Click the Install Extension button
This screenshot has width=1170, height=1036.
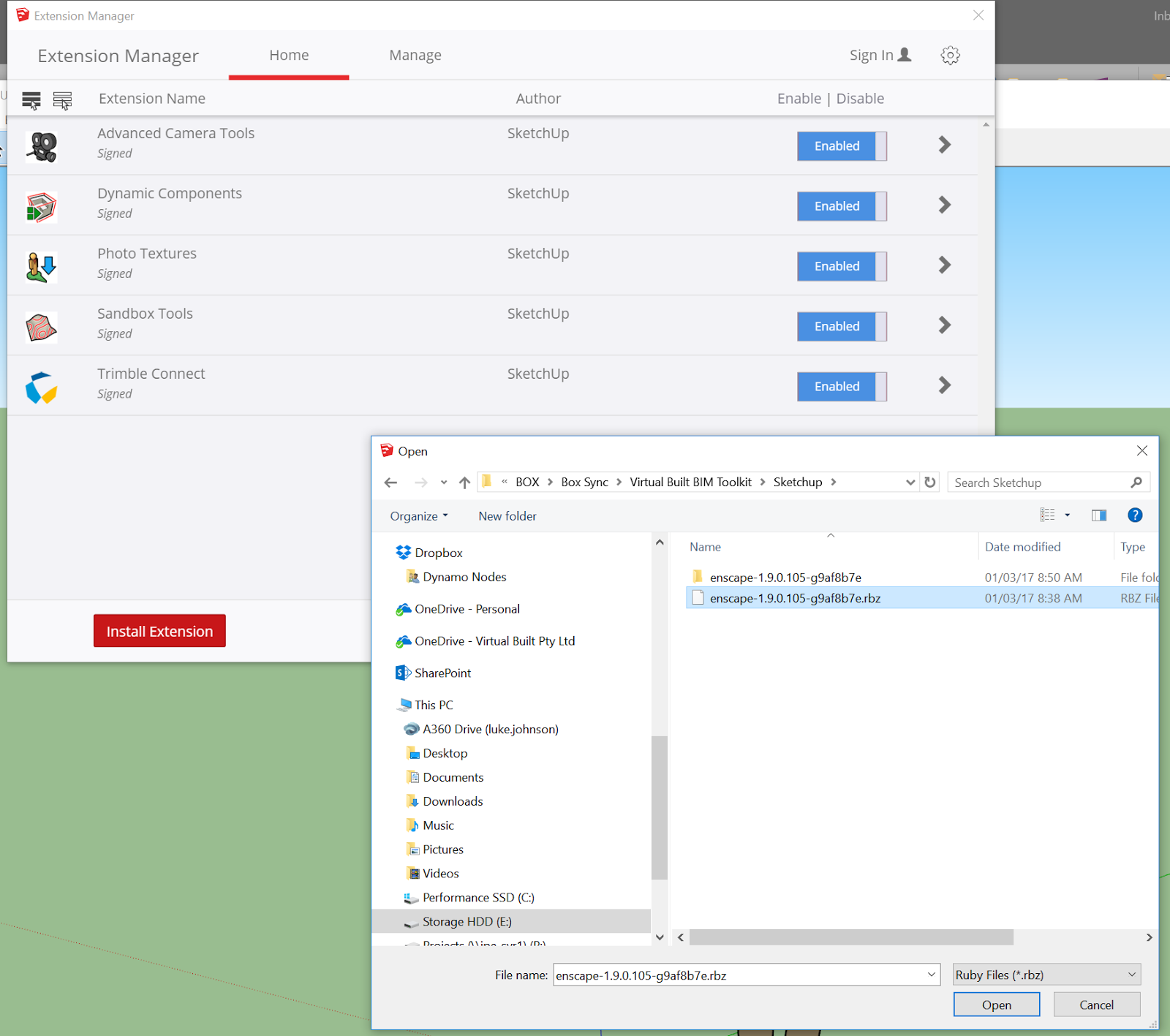click(x=159, y=630)
